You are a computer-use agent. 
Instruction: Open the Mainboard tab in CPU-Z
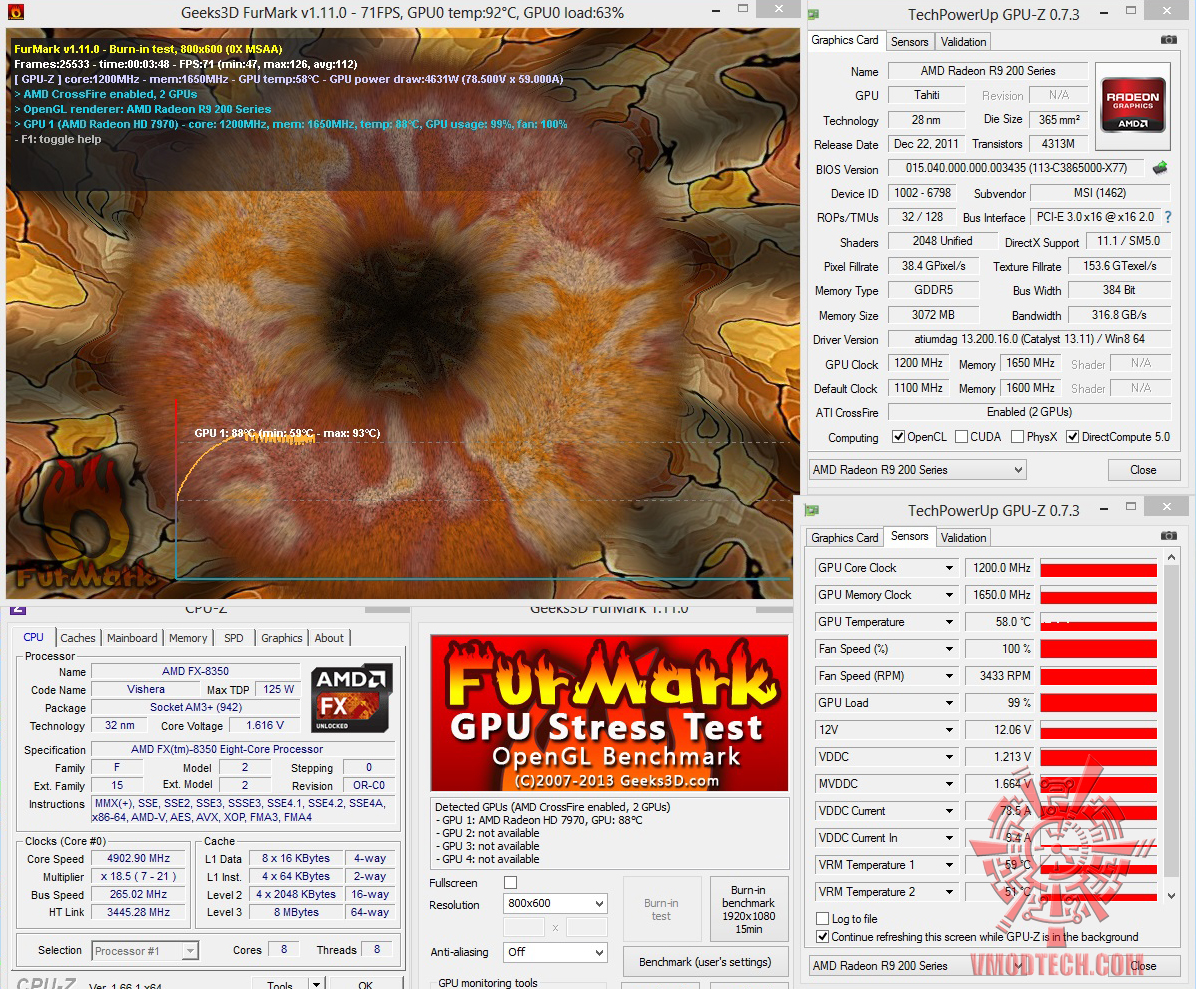pos(132,638)
